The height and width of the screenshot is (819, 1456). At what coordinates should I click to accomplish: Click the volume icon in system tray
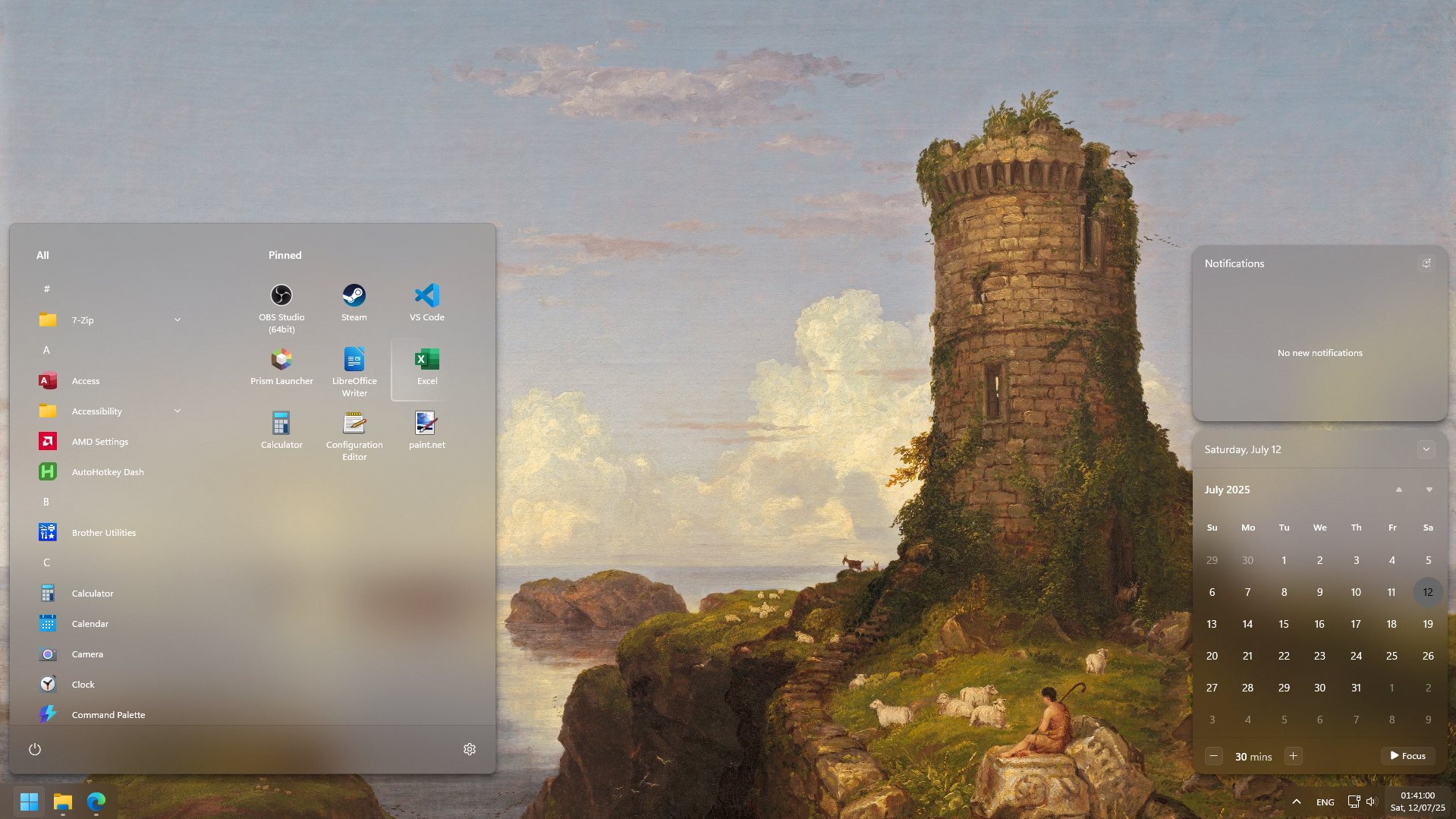1371,802
